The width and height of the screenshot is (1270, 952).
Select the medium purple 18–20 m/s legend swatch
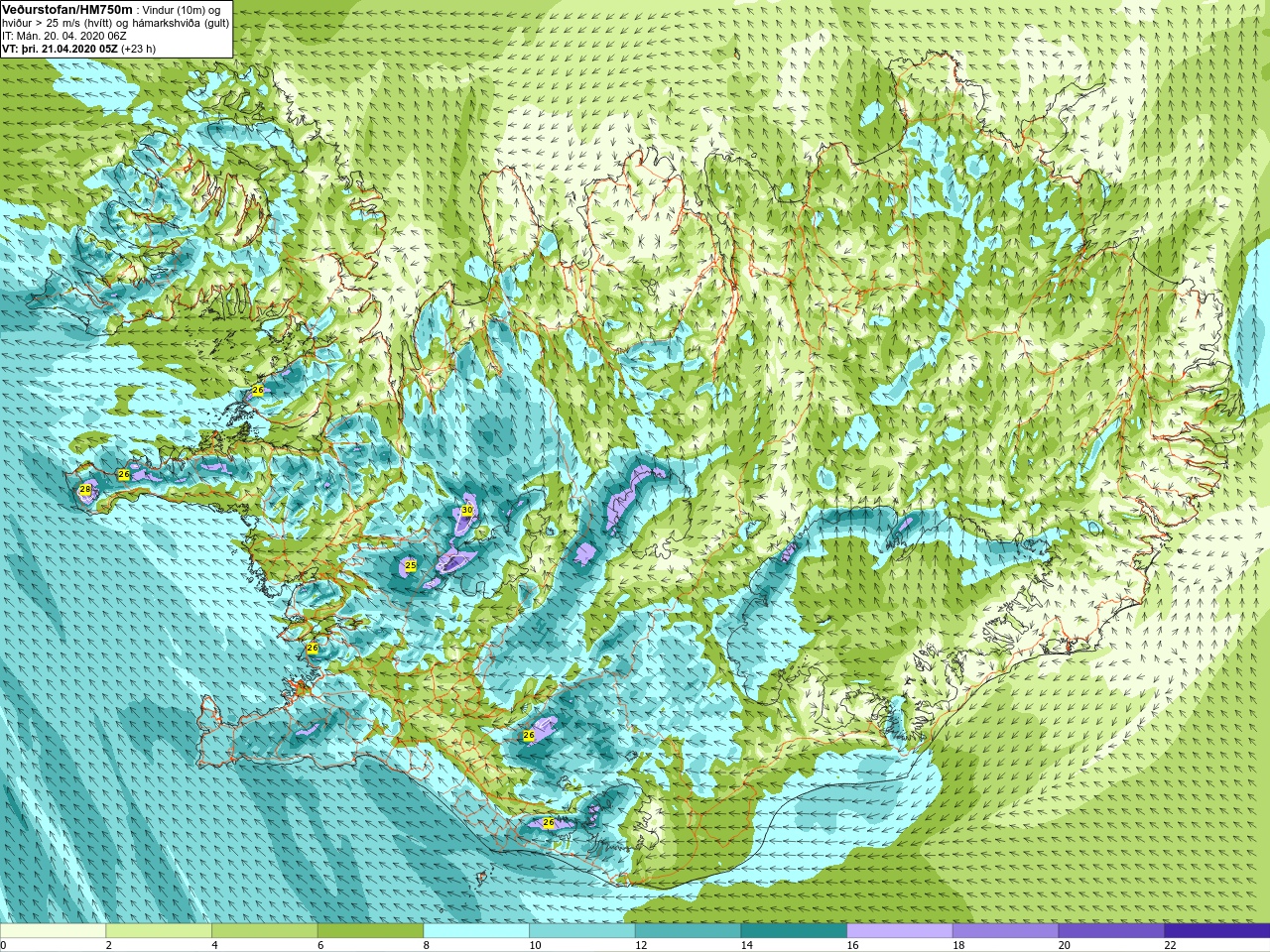1005,931
